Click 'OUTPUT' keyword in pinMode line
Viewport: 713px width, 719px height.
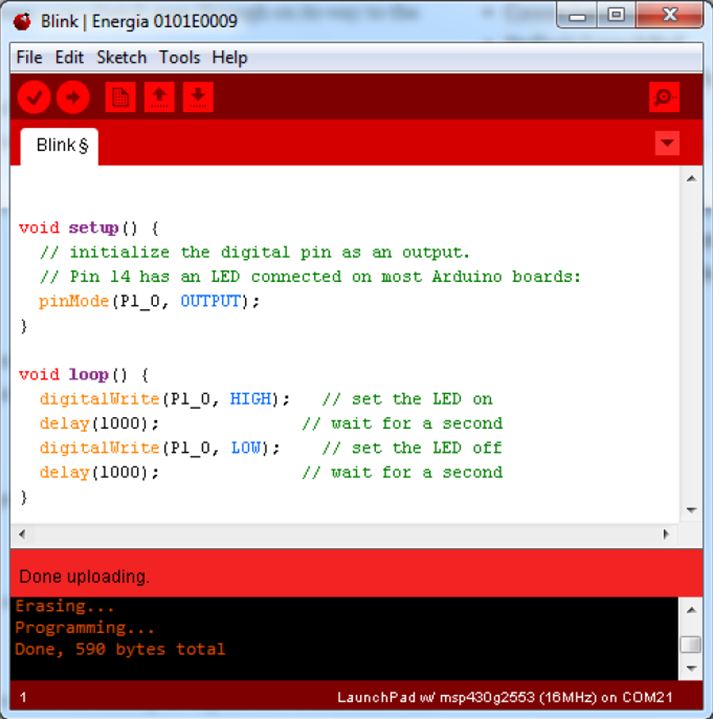tap(210, 302)
